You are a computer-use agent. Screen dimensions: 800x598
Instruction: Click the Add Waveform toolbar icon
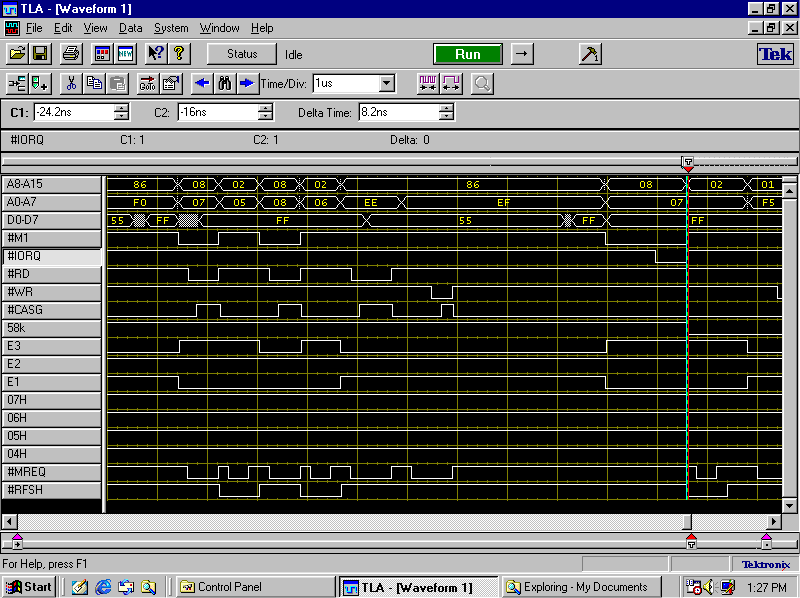point(17,84)
